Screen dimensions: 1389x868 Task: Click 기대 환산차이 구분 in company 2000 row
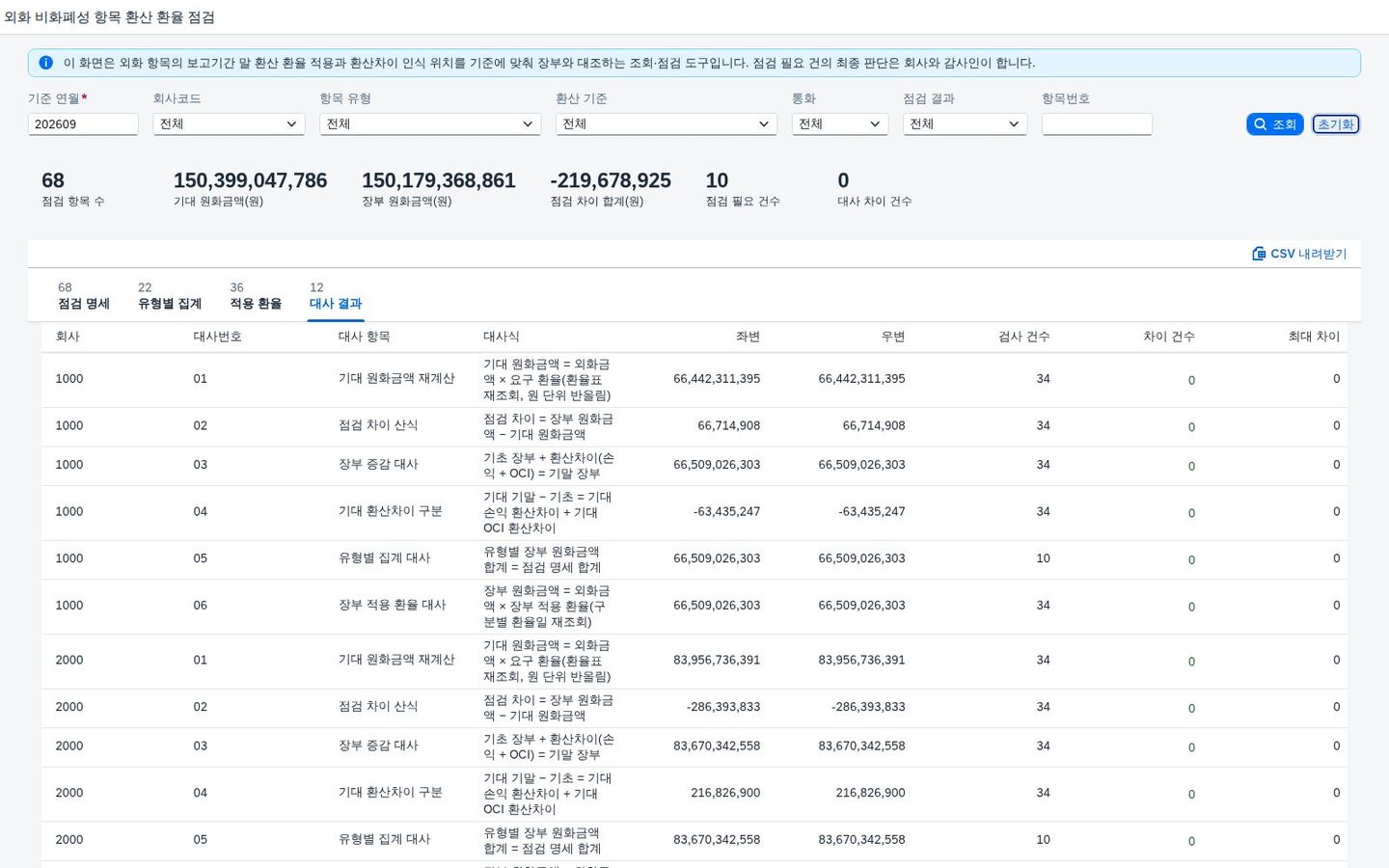[391, 793]
